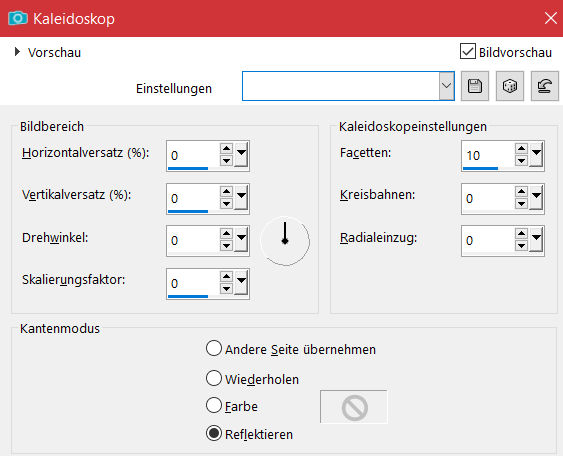563x456 pixels.
Task: Reset settings to default arrow icon
Action: tap(544, 86)
